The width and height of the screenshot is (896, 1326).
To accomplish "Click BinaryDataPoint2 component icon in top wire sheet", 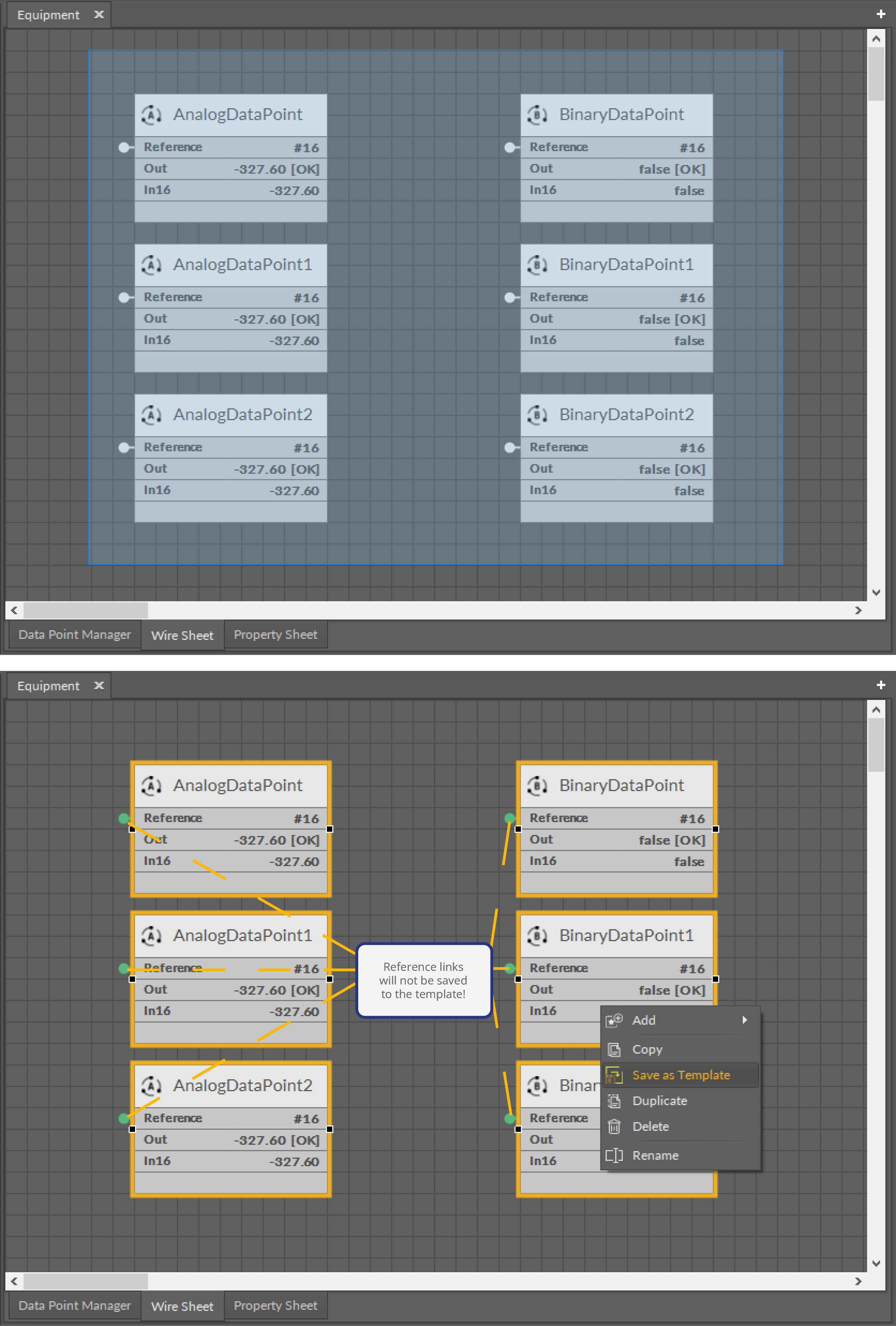I will tap(537, 415).
